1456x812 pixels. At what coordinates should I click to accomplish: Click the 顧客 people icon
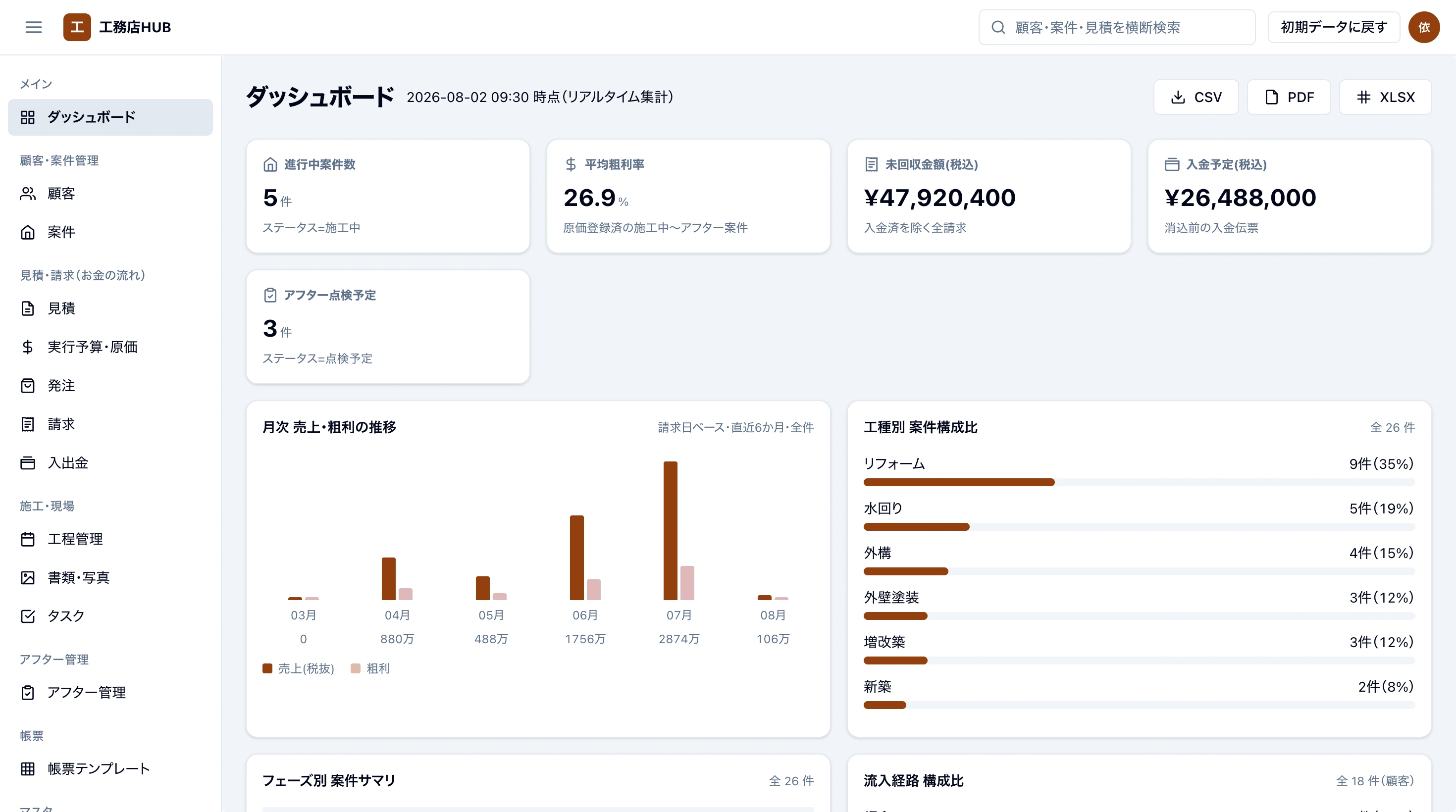pyautogui.click(x=28, y=194)
